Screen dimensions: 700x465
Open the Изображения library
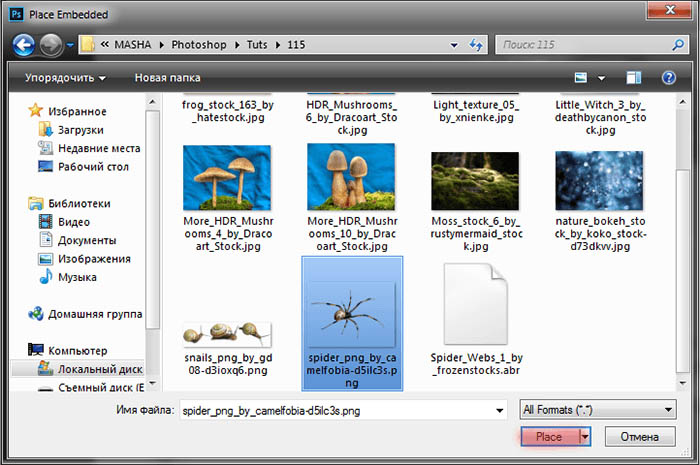coord(94,259)
